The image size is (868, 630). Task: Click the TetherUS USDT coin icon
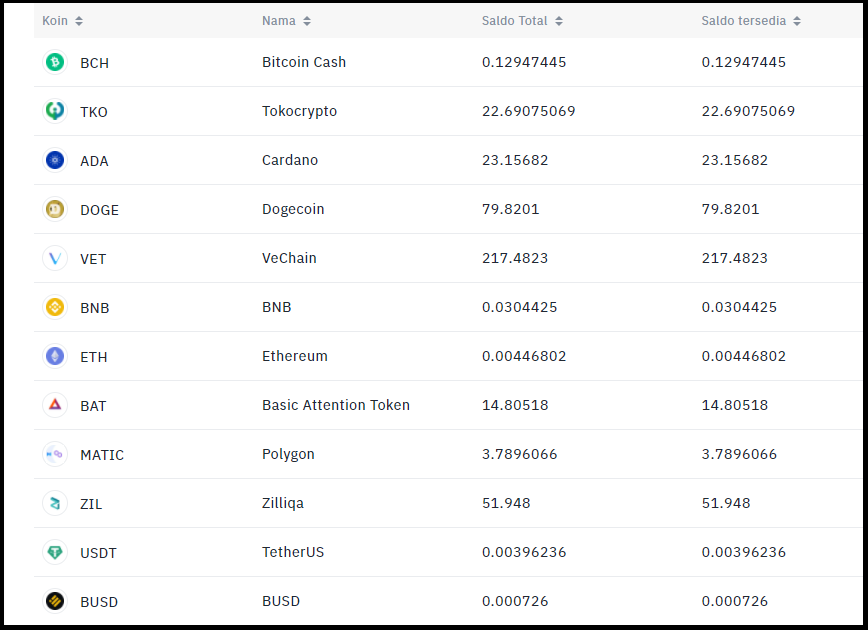pos(55,552)
